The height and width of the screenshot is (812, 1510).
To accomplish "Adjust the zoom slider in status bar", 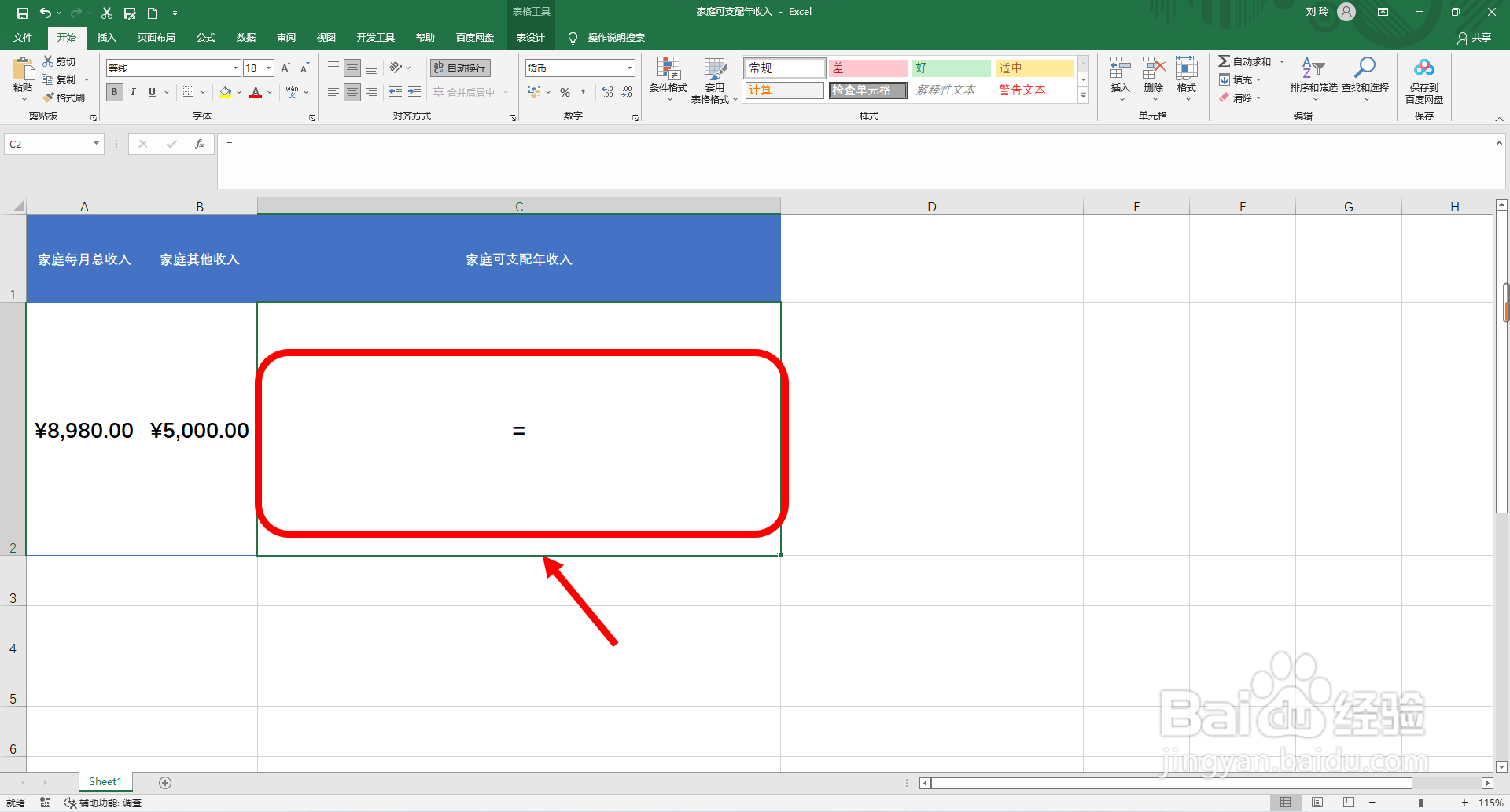I will point(1420,803).
